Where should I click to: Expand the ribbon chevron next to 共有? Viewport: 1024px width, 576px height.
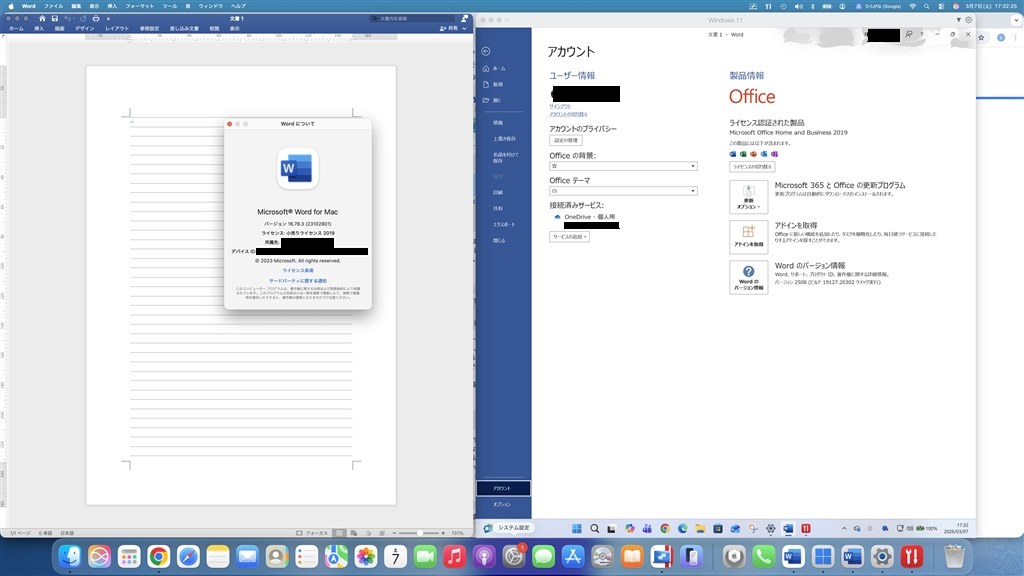464,29
